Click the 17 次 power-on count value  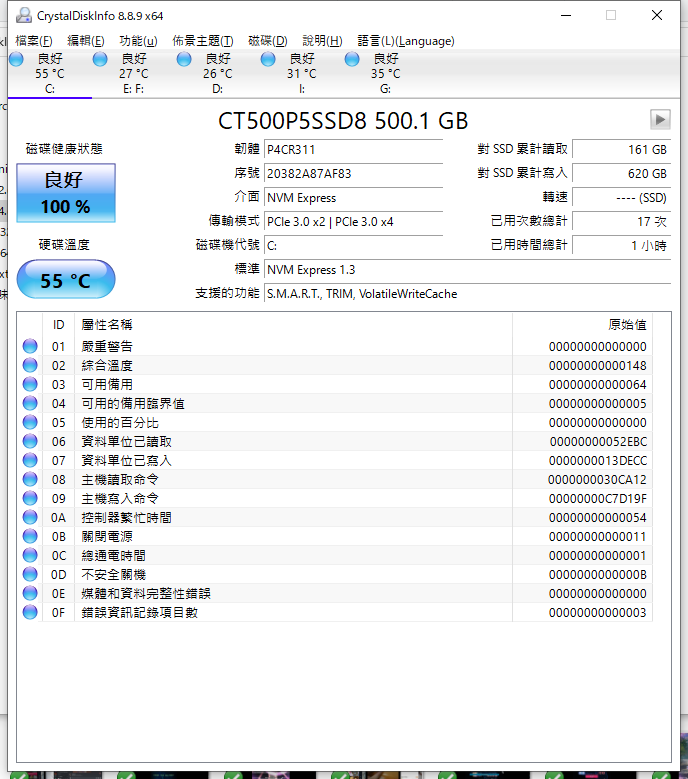pos(621,222)
